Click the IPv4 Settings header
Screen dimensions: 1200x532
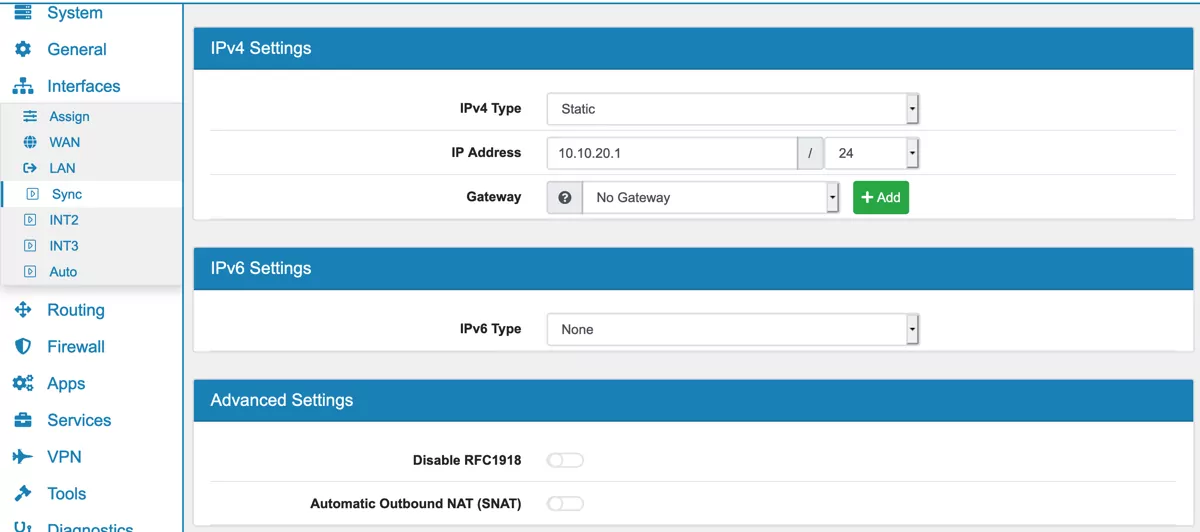click(x=693, y=48)
